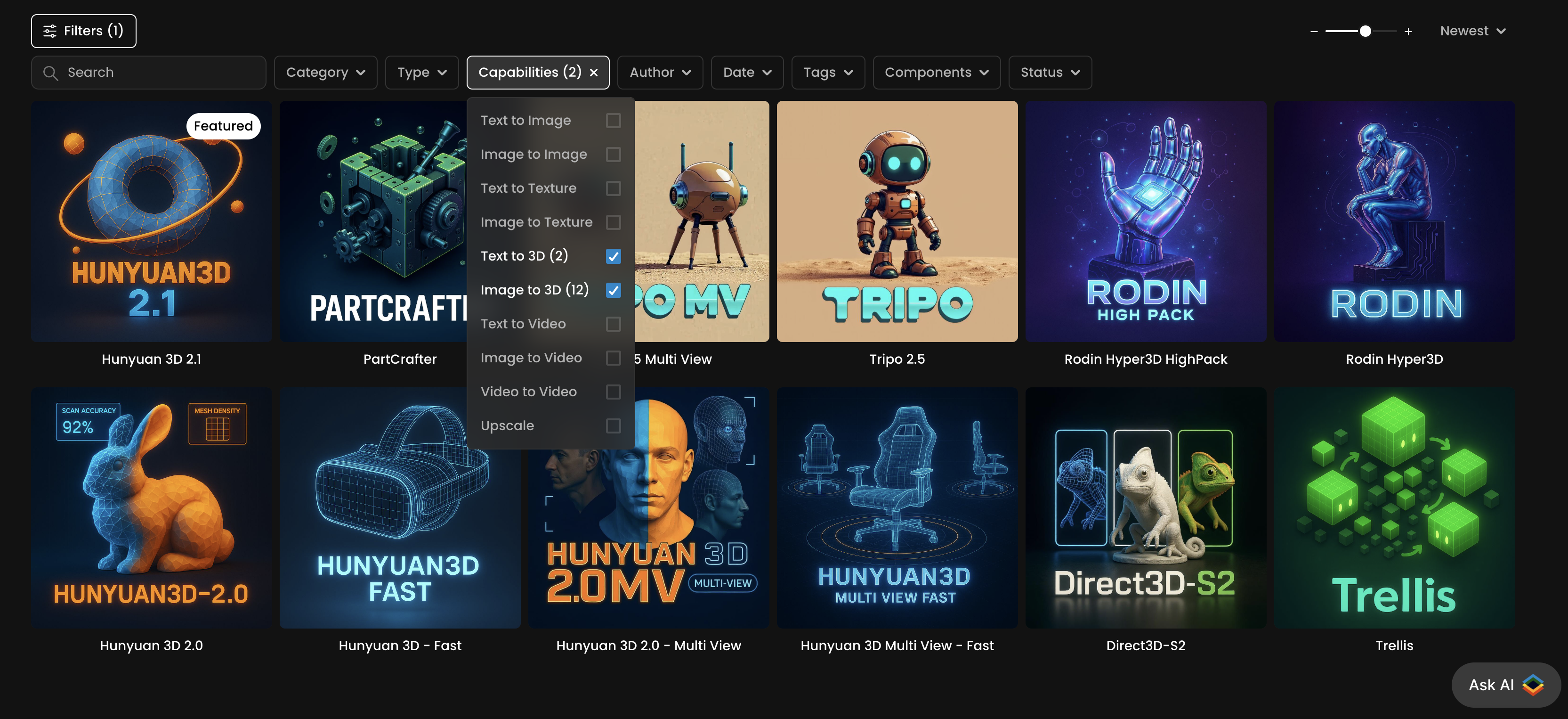Select the Upscale menu label
1568x719 pixels.
(507, 426)
